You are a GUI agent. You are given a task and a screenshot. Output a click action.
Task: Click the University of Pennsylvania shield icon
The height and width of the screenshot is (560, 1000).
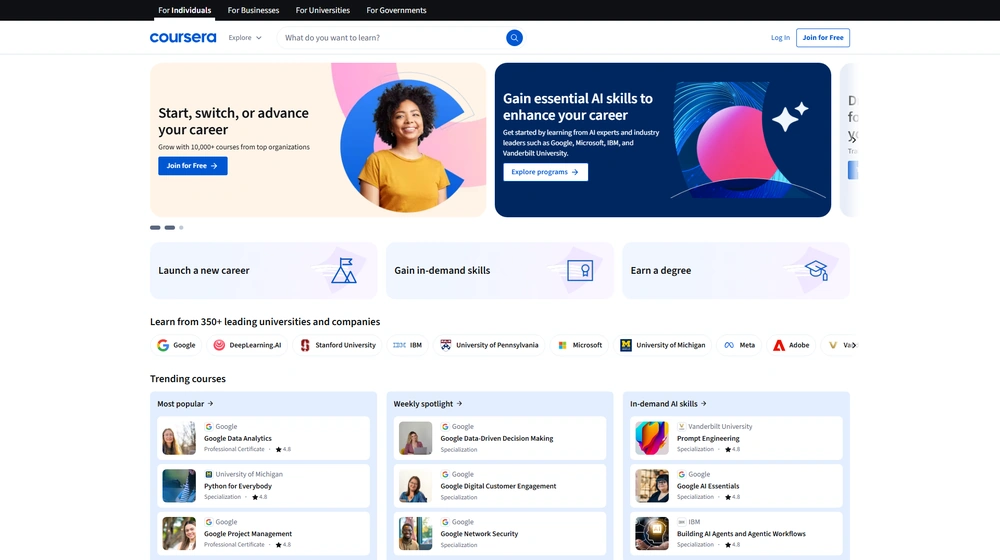(x=446, y=345)
